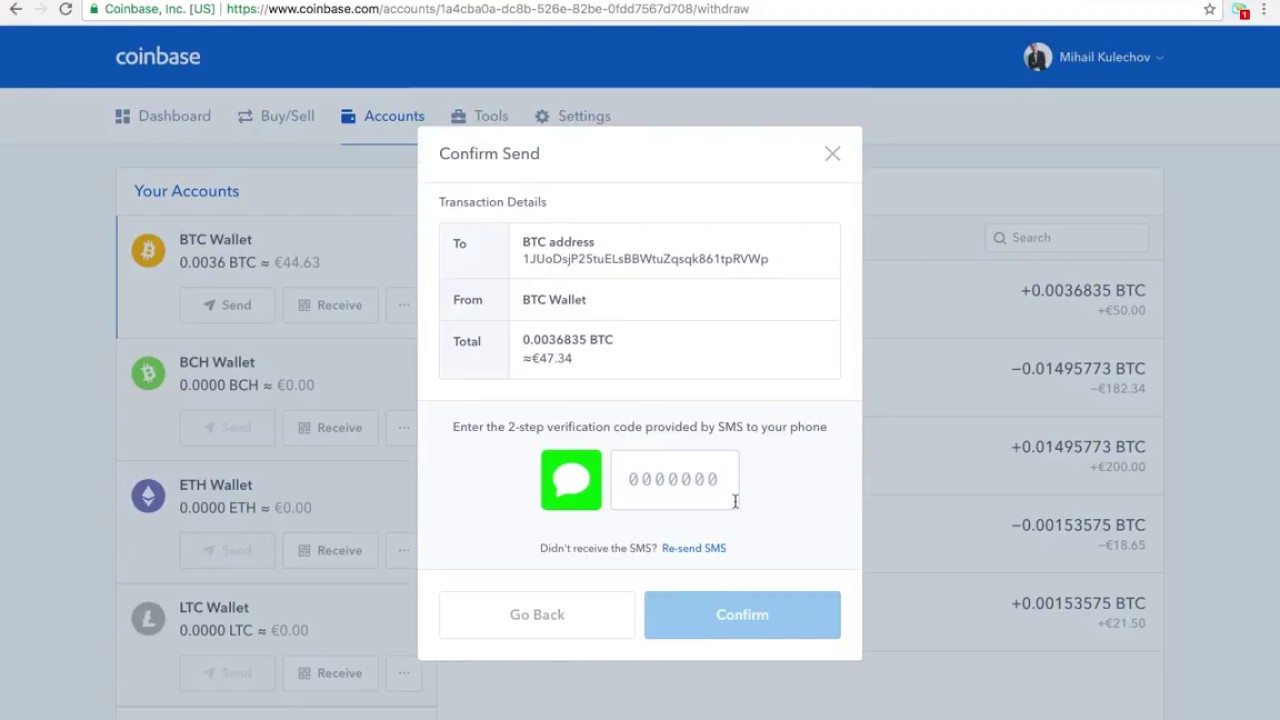Click the Confirm button

click(742, 615)
